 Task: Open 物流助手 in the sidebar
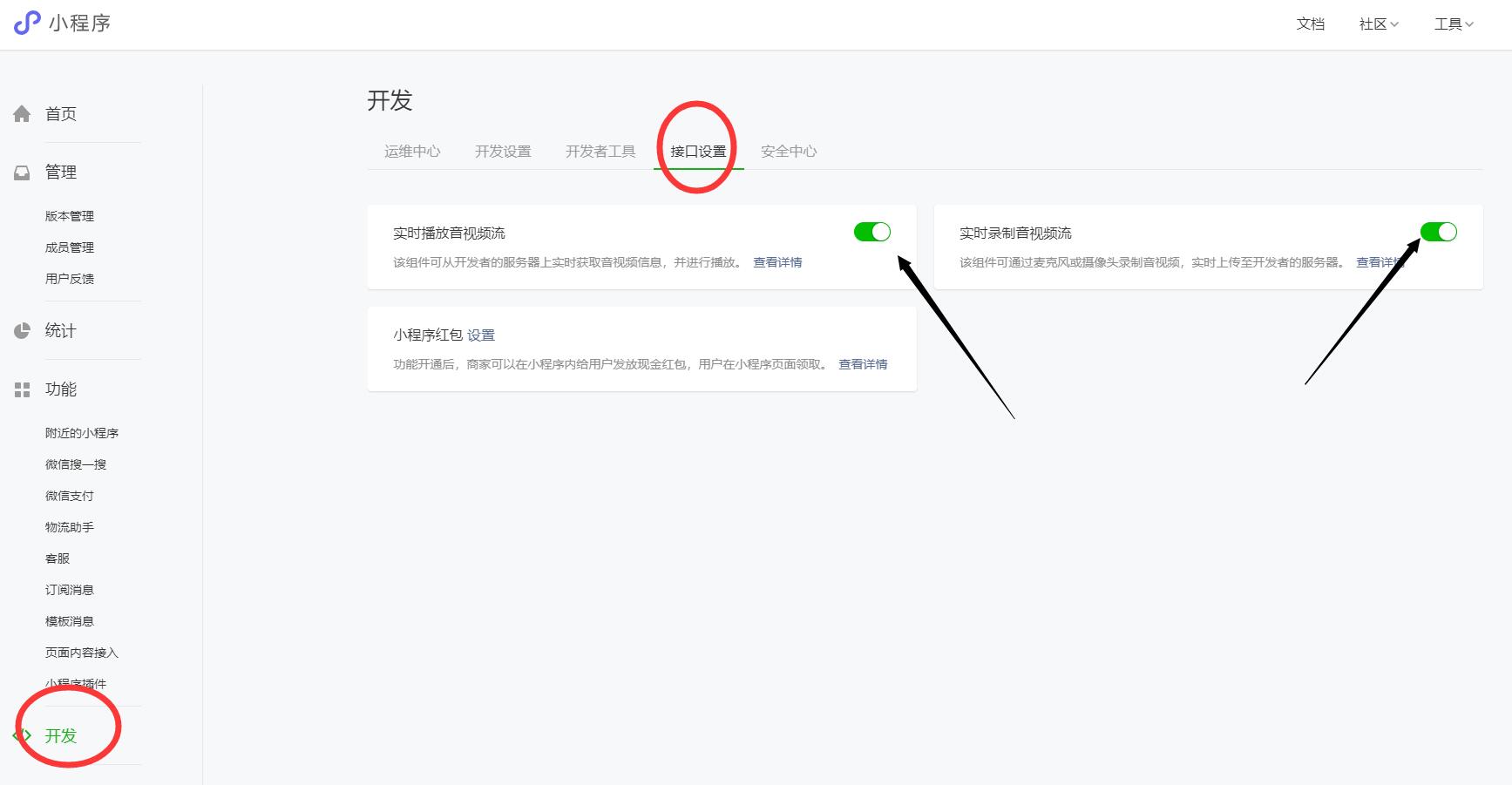pos(70,527)
